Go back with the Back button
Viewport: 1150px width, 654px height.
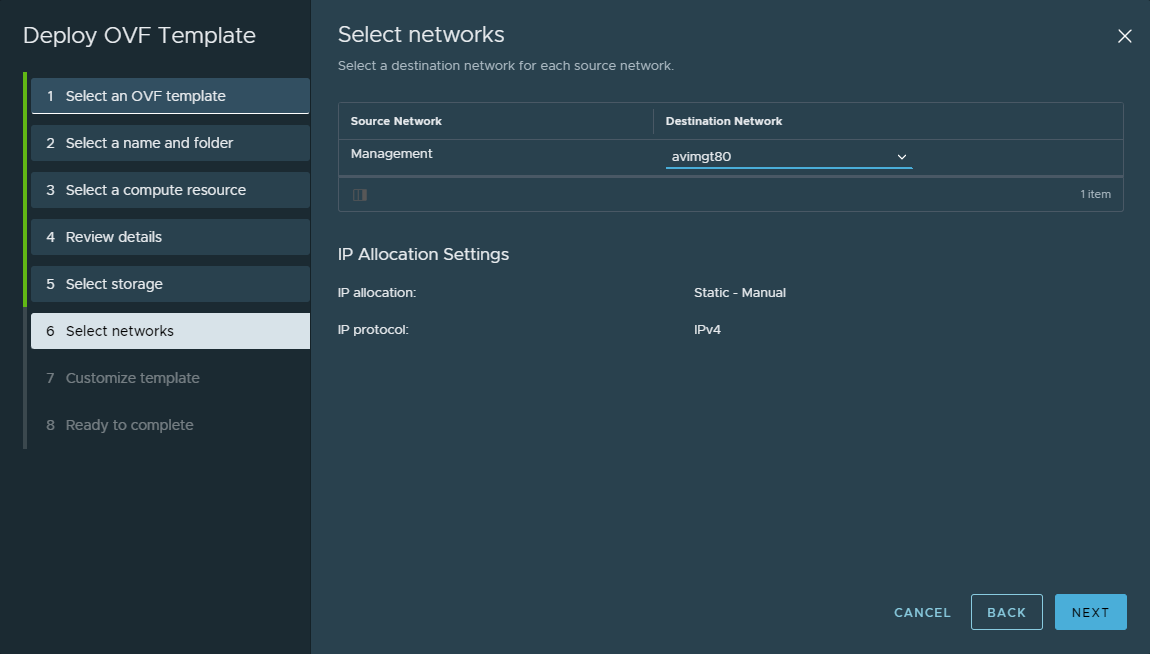1006,612
